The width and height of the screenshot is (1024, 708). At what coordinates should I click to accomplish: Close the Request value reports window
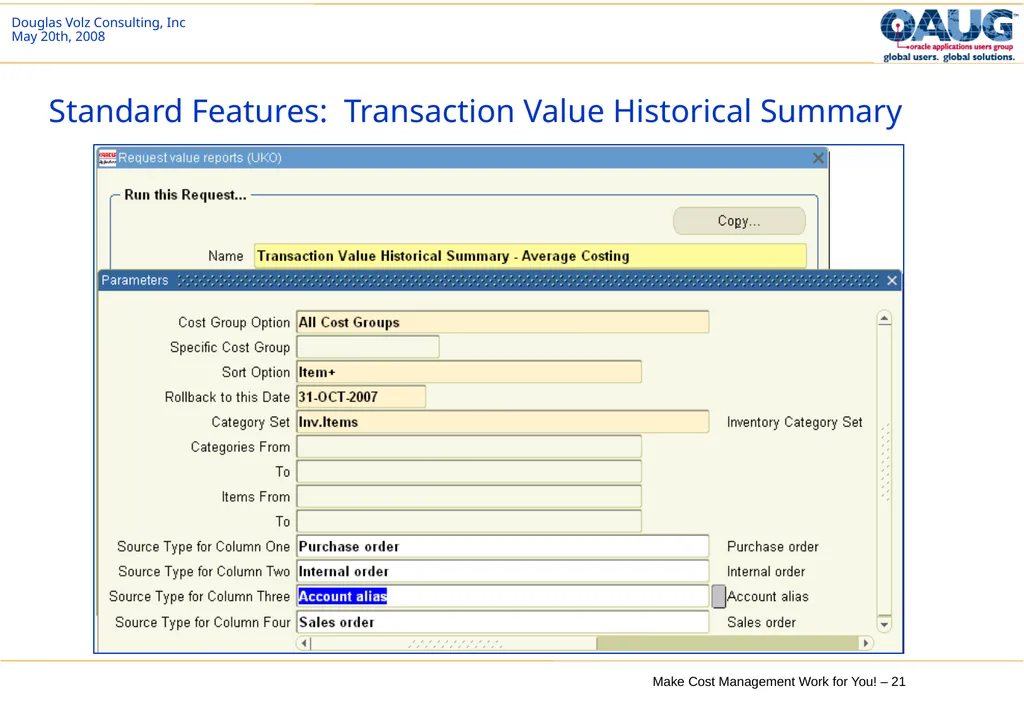pyautogui.click(x=818, y=158)
